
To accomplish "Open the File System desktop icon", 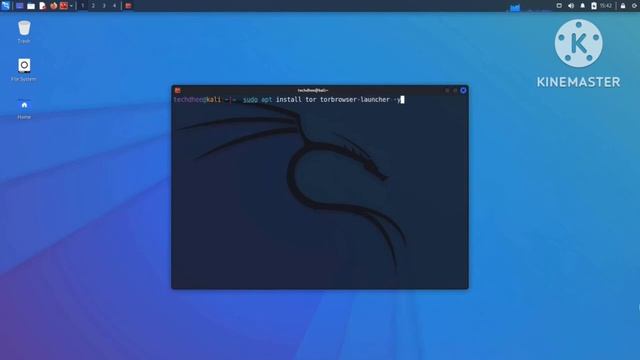I will (x=24, y=69).
